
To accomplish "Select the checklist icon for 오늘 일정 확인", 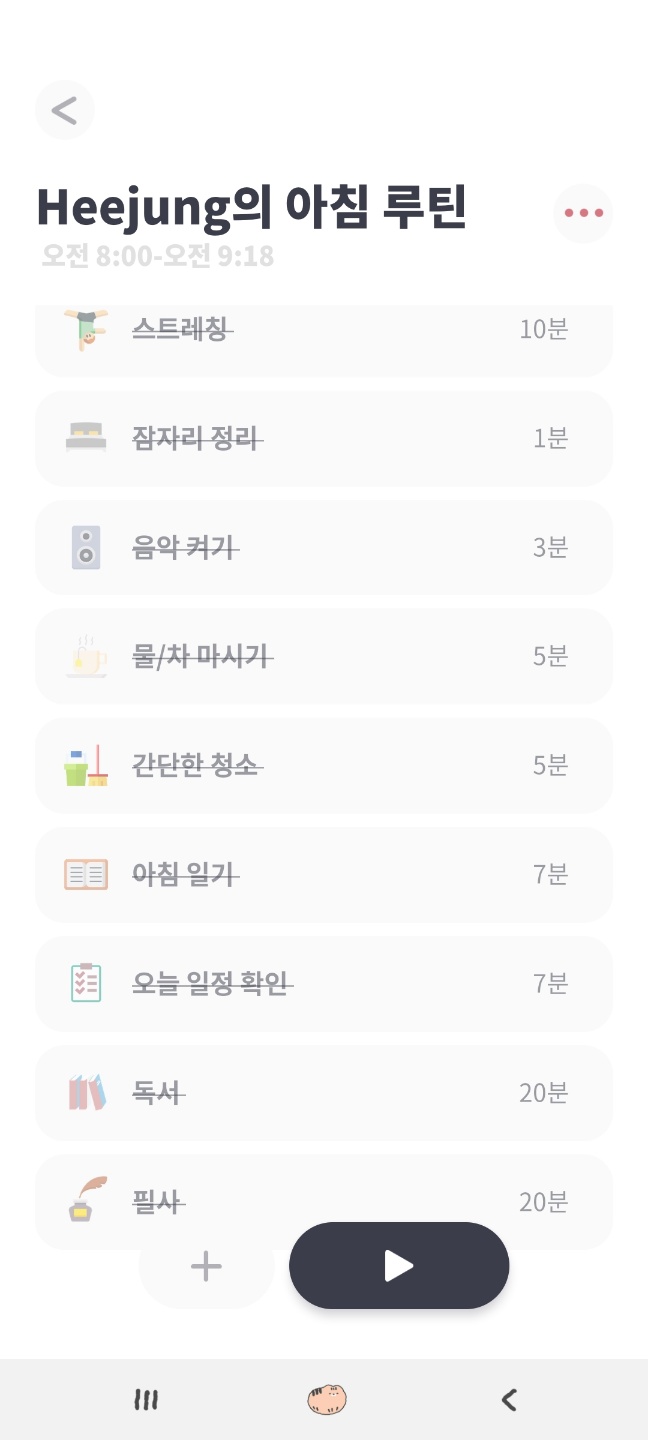I will coord(86,983).
